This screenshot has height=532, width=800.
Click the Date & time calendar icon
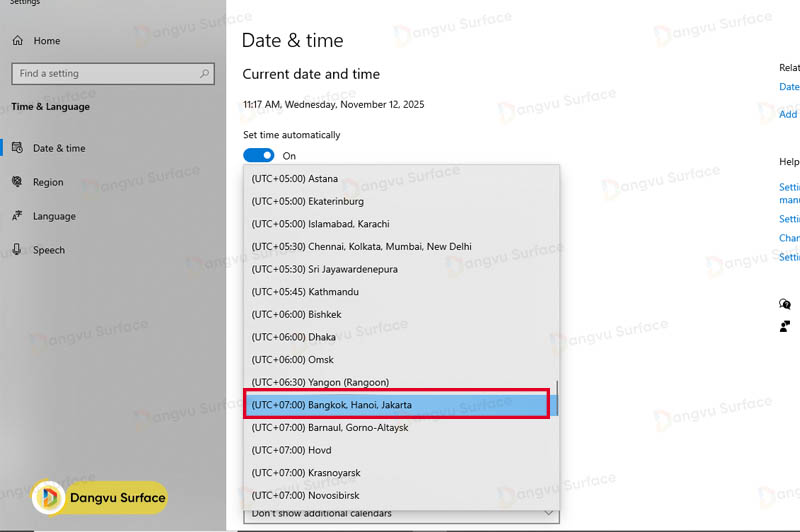[x=18, y=148]
